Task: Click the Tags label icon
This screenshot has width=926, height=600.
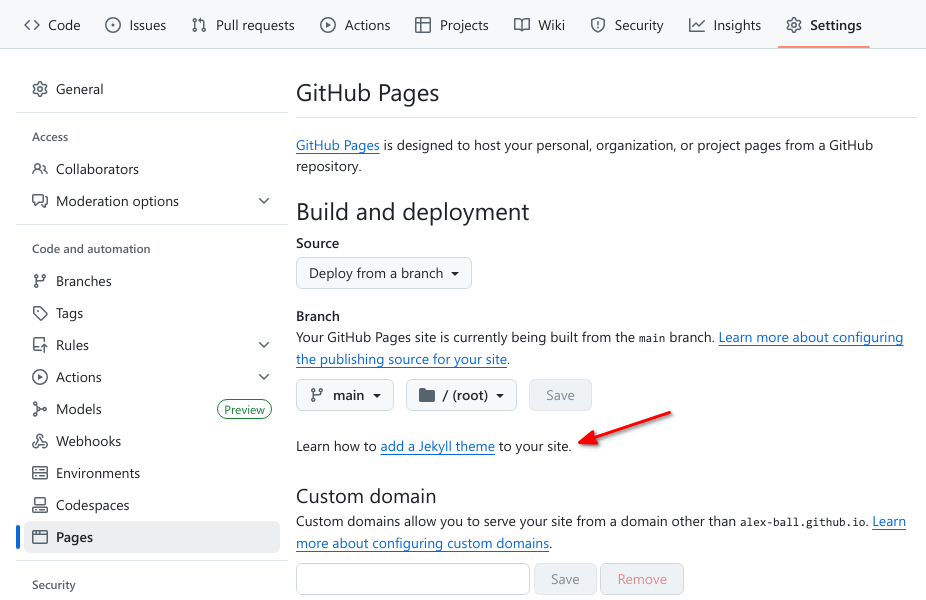Action: point(40,313)
